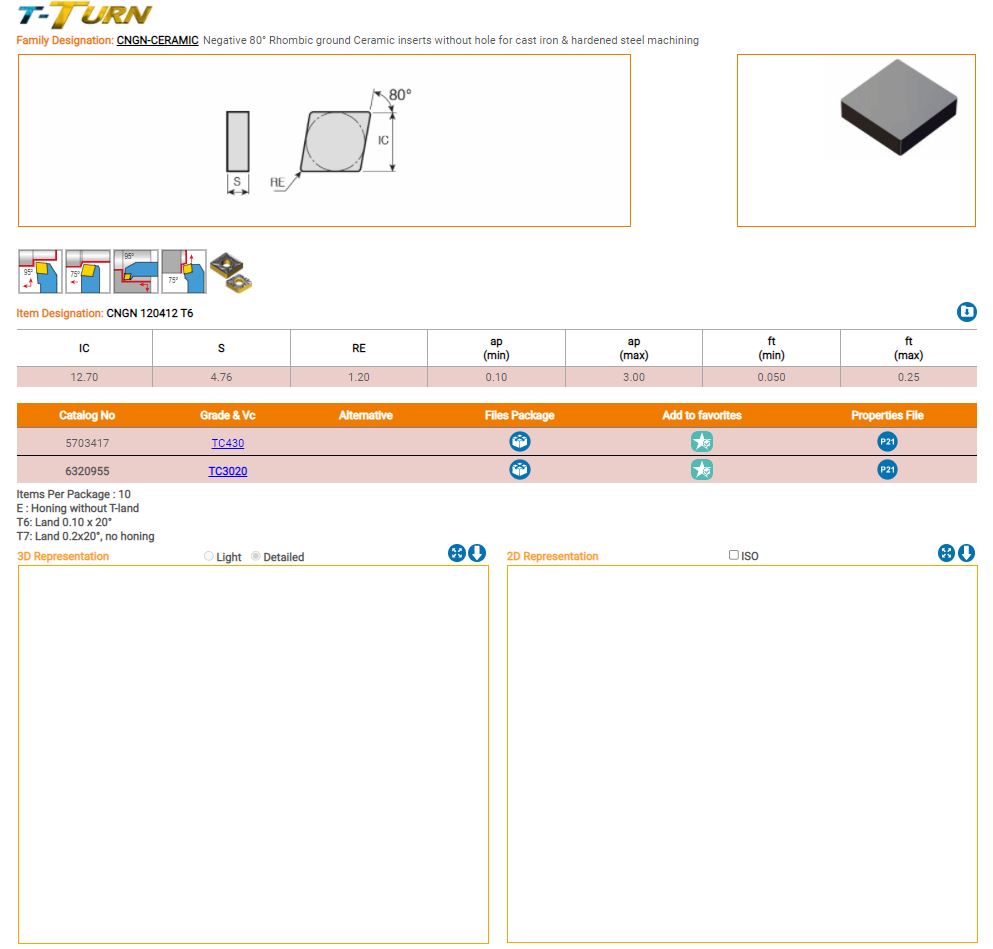Viewport: 993px width, 949px height.
Task: Open the P21 properties file for TC3020
Action: pyautogui.click(x=887, y=470)
